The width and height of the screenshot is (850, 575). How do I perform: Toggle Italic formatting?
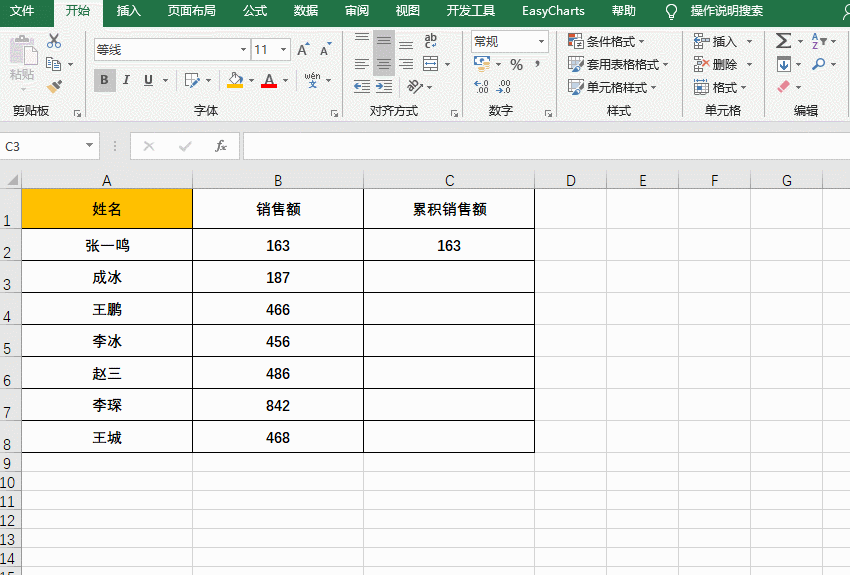coord(126,80)
